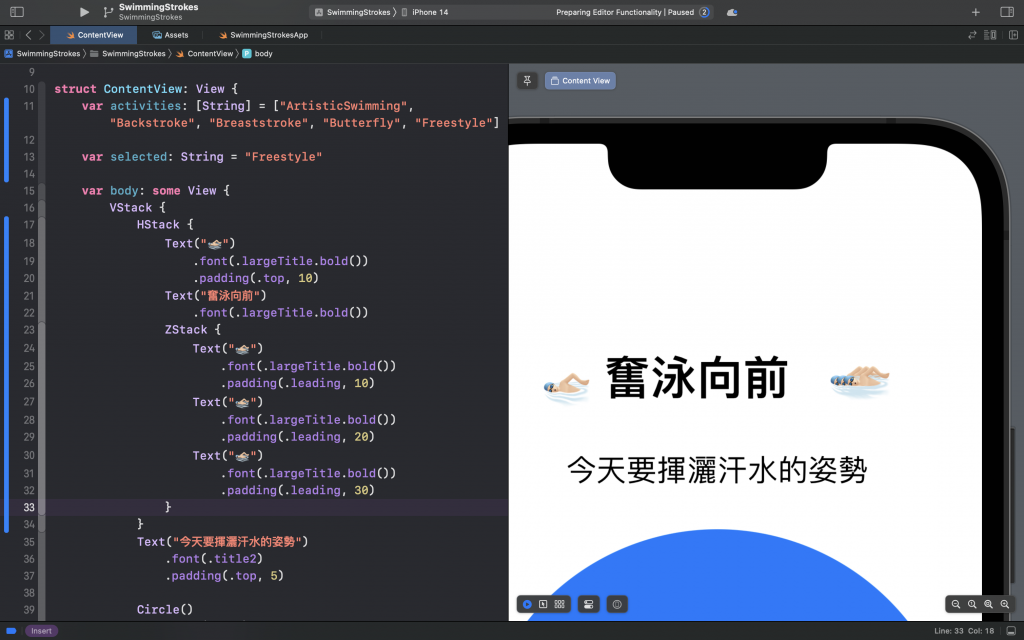The image size is (1024, 640).
Task: Click the .title2 font value on line 36
Action: point(235,559)
